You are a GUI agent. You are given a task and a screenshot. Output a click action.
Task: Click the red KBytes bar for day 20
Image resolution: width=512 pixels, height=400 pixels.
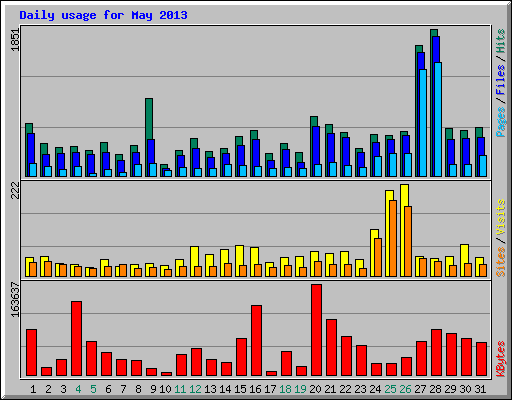(x=316, y=330)
